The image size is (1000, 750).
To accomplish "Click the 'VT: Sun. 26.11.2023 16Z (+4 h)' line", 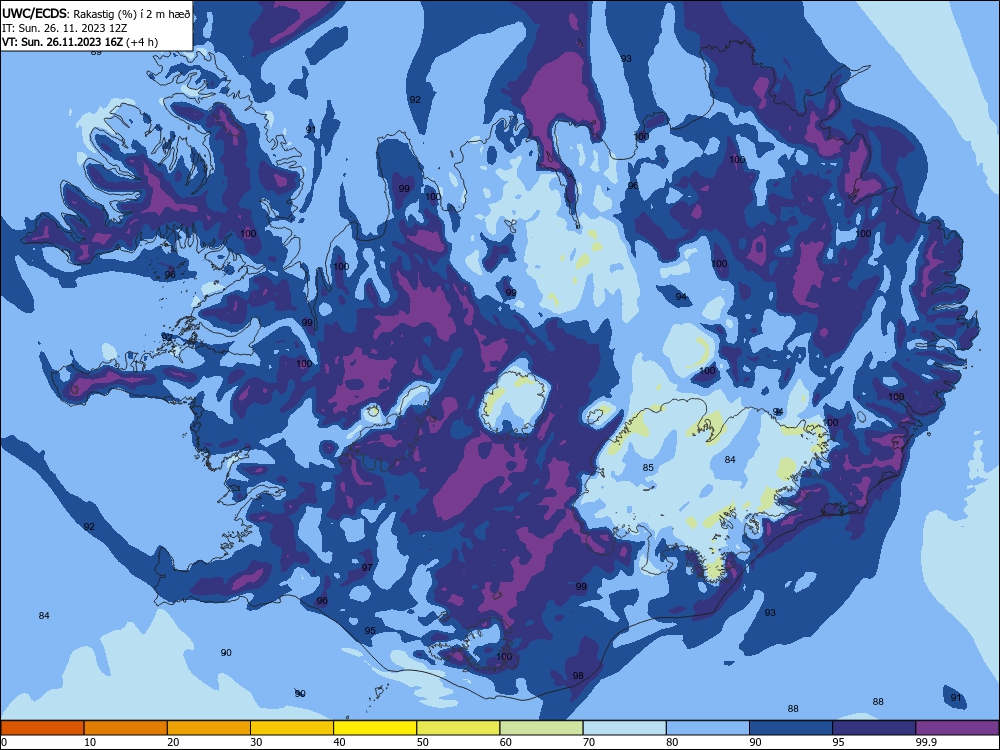I will click(80, 42).
